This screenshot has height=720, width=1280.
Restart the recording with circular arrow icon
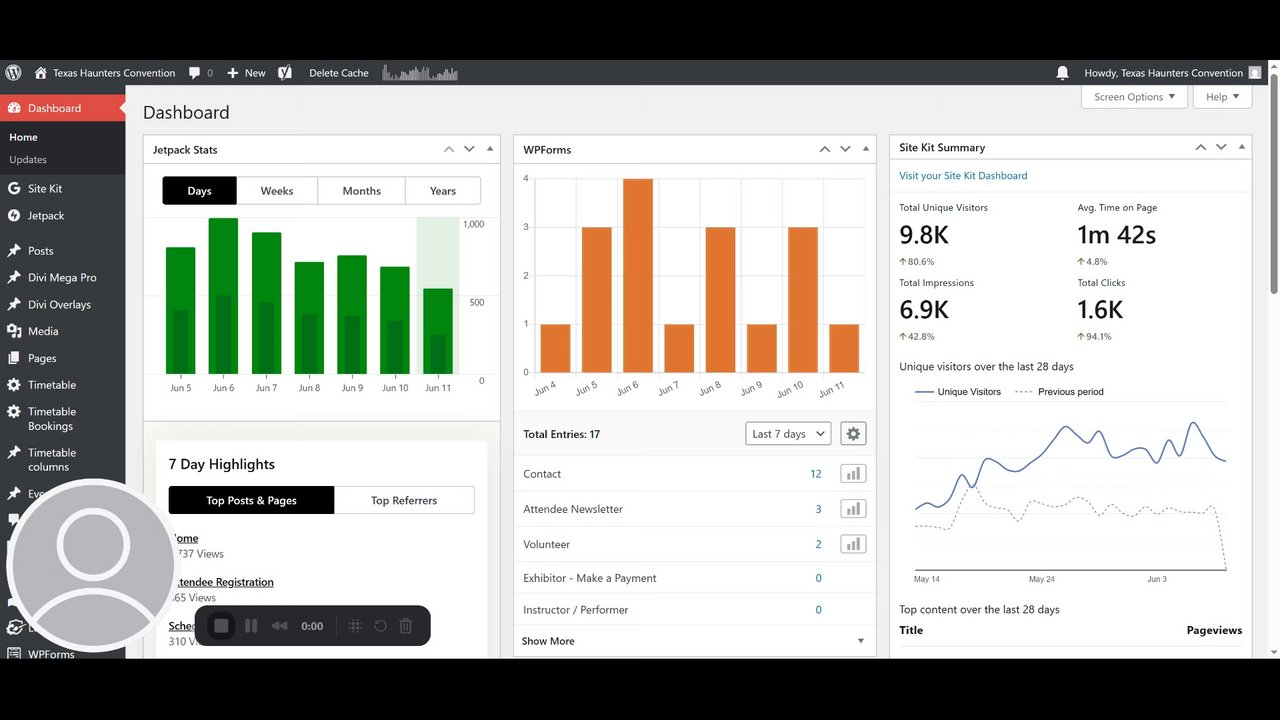380,626
